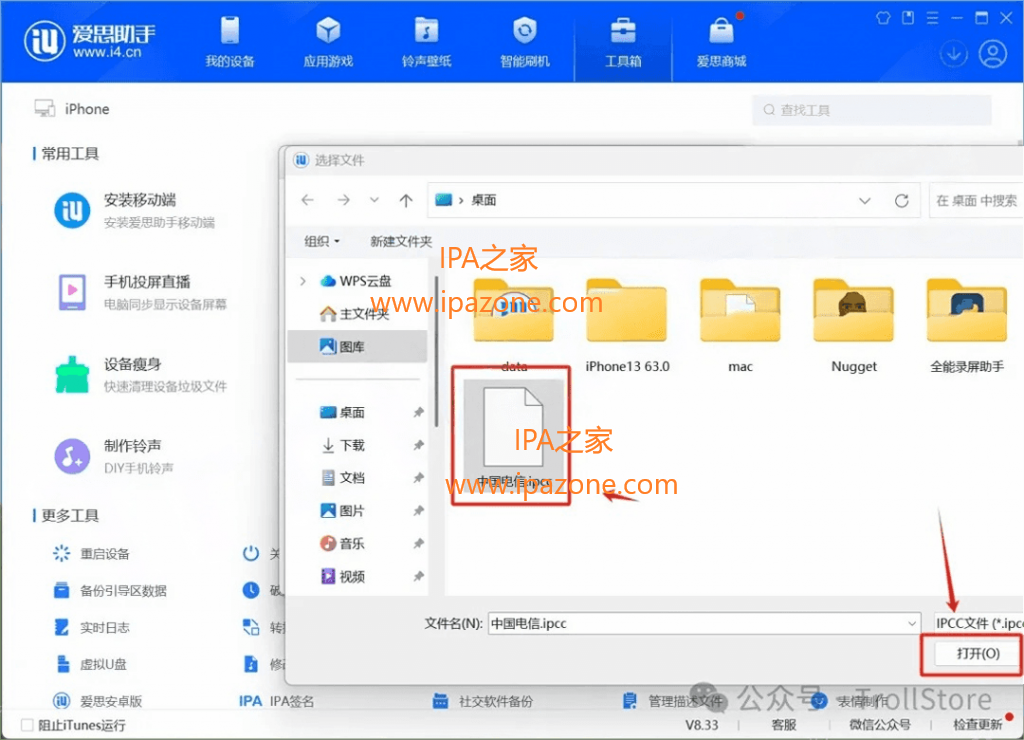Open the 社交软件备份 tool
Screen dimensions: 1024x740
click(483, 701)
